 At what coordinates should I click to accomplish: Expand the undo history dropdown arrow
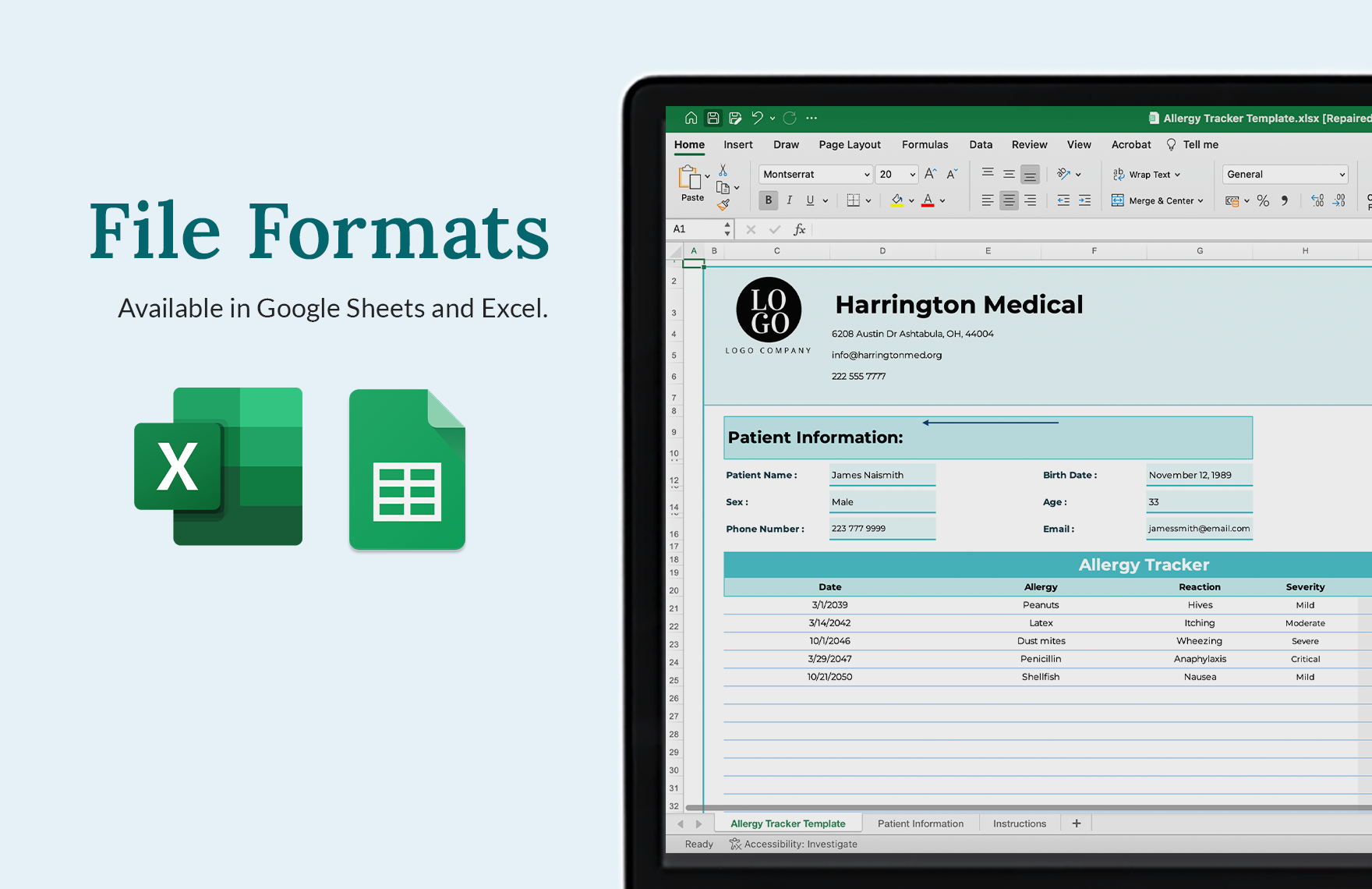(772, 118)
